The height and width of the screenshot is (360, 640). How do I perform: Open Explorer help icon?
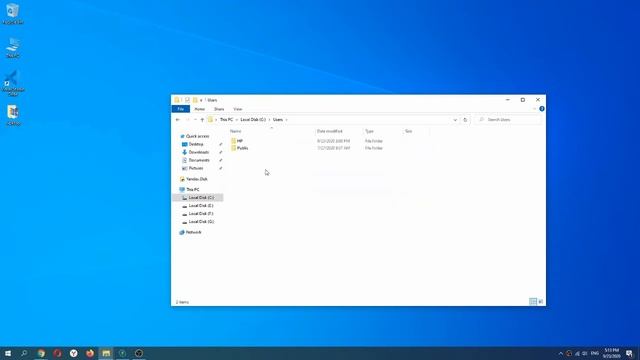[x=542, y=109]
